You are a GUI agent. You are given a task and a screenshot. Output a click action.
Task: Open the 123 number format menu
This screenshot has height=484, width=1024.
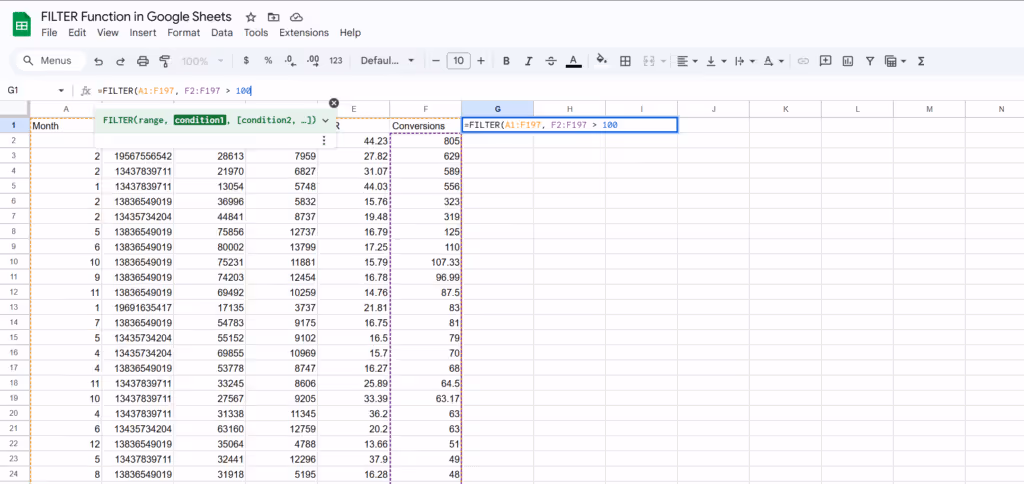click(336, 61)
